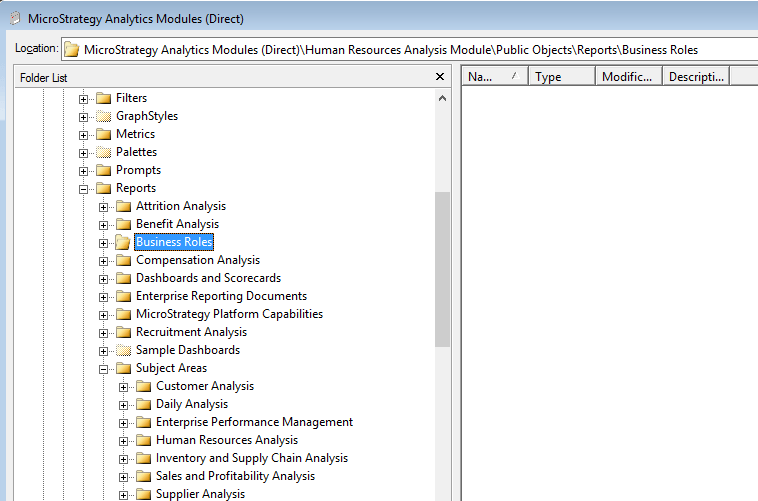Click the Folder List vertical scrollbar
The height and width of the screenshot is (501, 758).
[x=442, y=270]
